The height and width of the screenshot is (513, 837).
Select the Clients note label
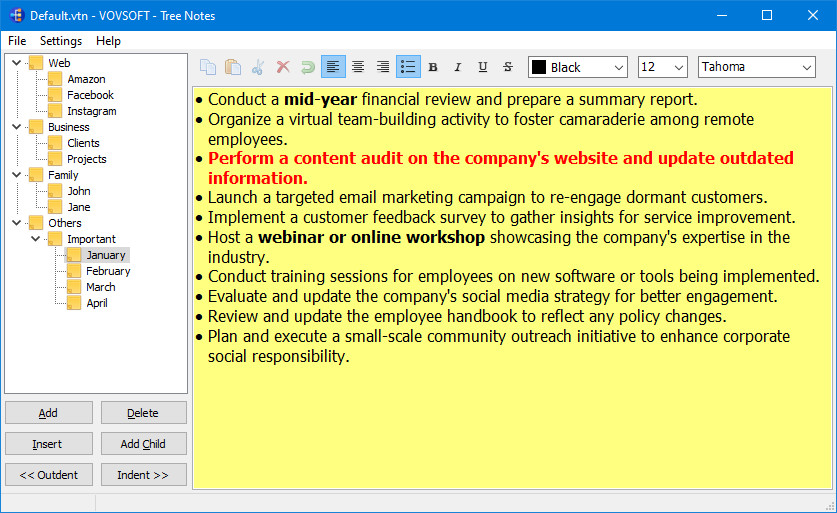pos(83,143)
